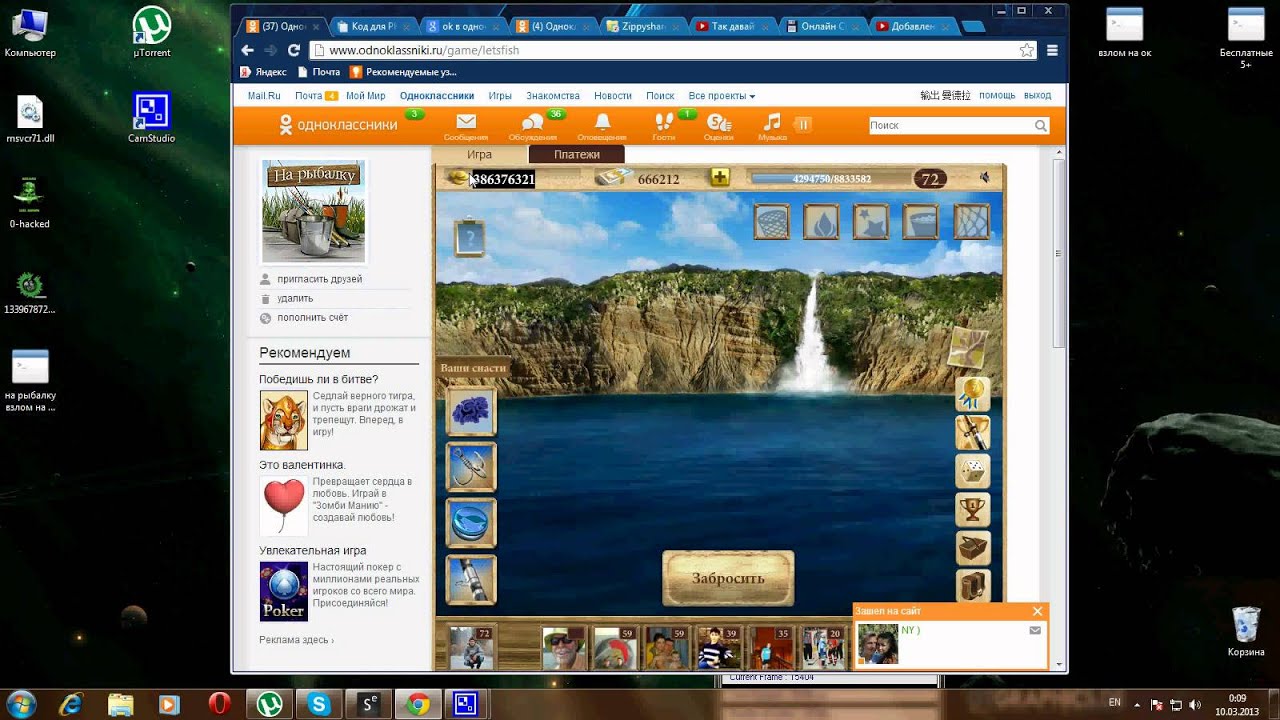Expand the Все проекты dropdown
The height and width of the screenshot is (720, 1280).
[x=721, y=96]
